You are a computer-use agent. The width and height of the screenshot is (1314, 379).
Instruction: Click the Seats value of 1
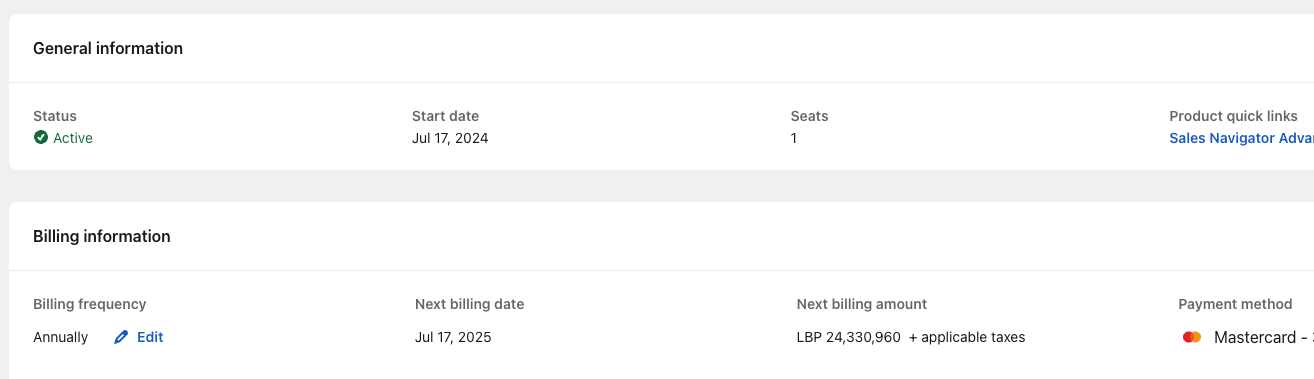coord(794,138)
